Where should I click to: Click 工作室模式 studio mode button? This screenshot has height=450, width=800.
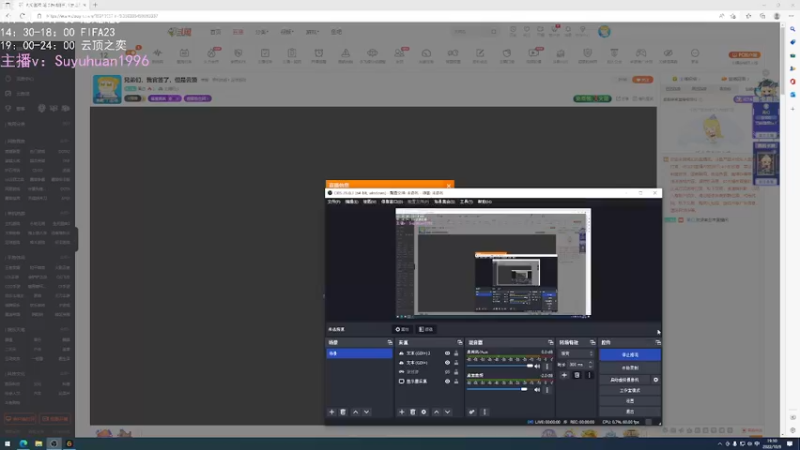click(630, 390)
